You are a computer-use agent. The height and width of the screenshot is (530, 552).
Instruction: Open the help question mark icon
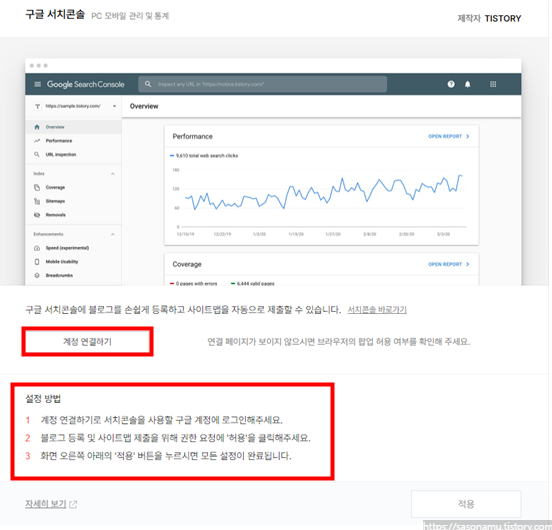point(451,84)
